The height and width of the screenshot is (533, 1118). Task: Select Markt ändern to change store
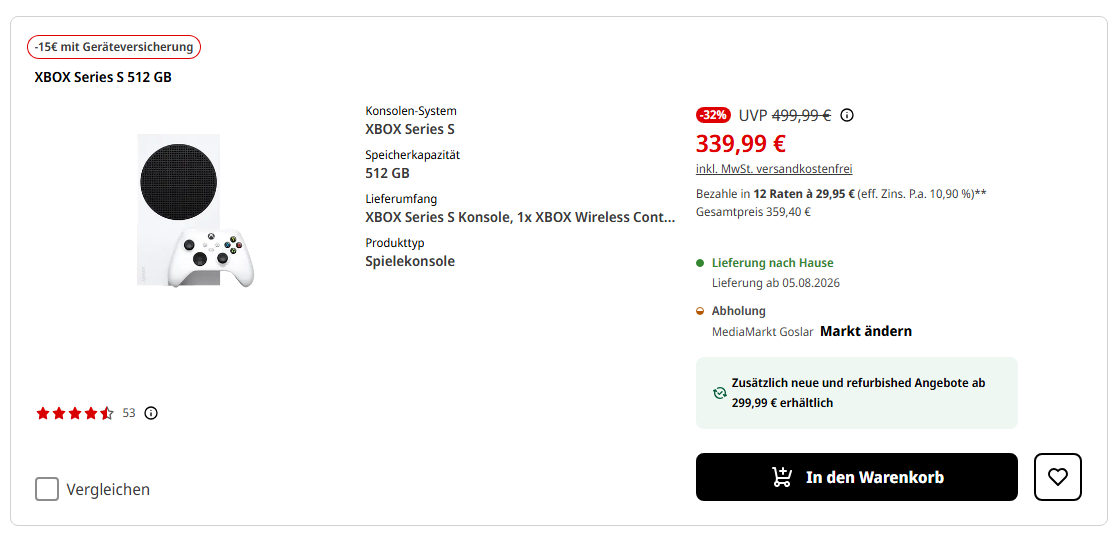click(866, 331)
